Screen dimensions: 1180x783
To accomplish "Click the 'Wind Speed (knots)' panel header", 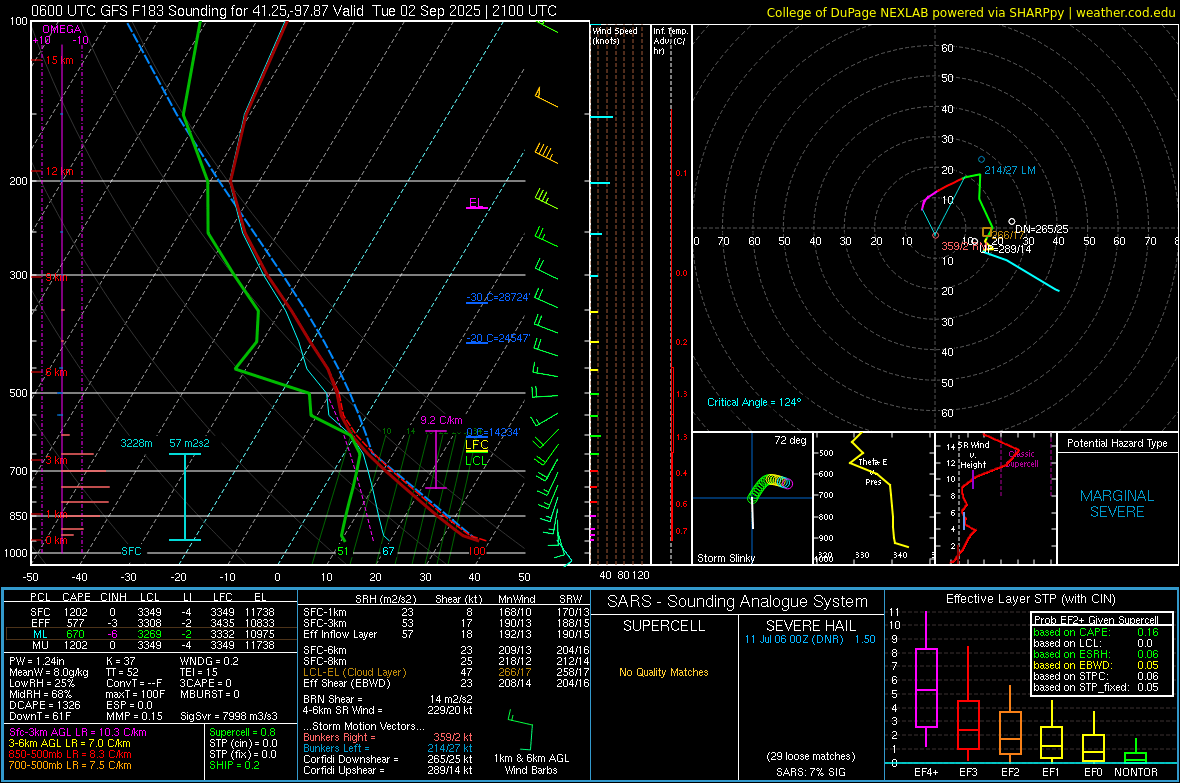I will click(x=615, y=35).
